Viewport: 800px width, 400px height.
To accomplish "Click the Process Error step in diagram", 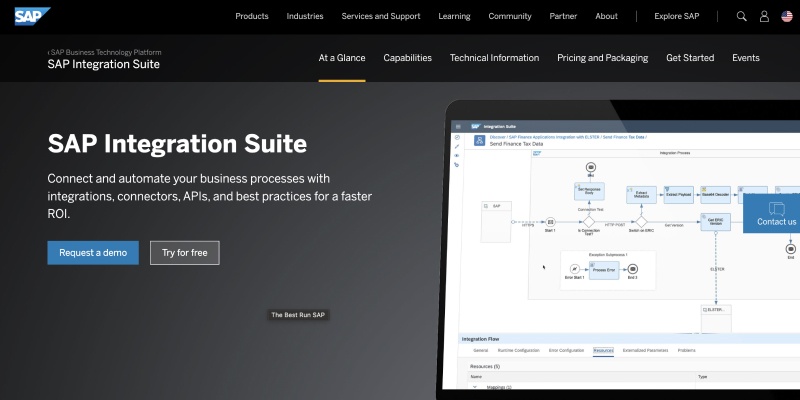I will point(604,270).
